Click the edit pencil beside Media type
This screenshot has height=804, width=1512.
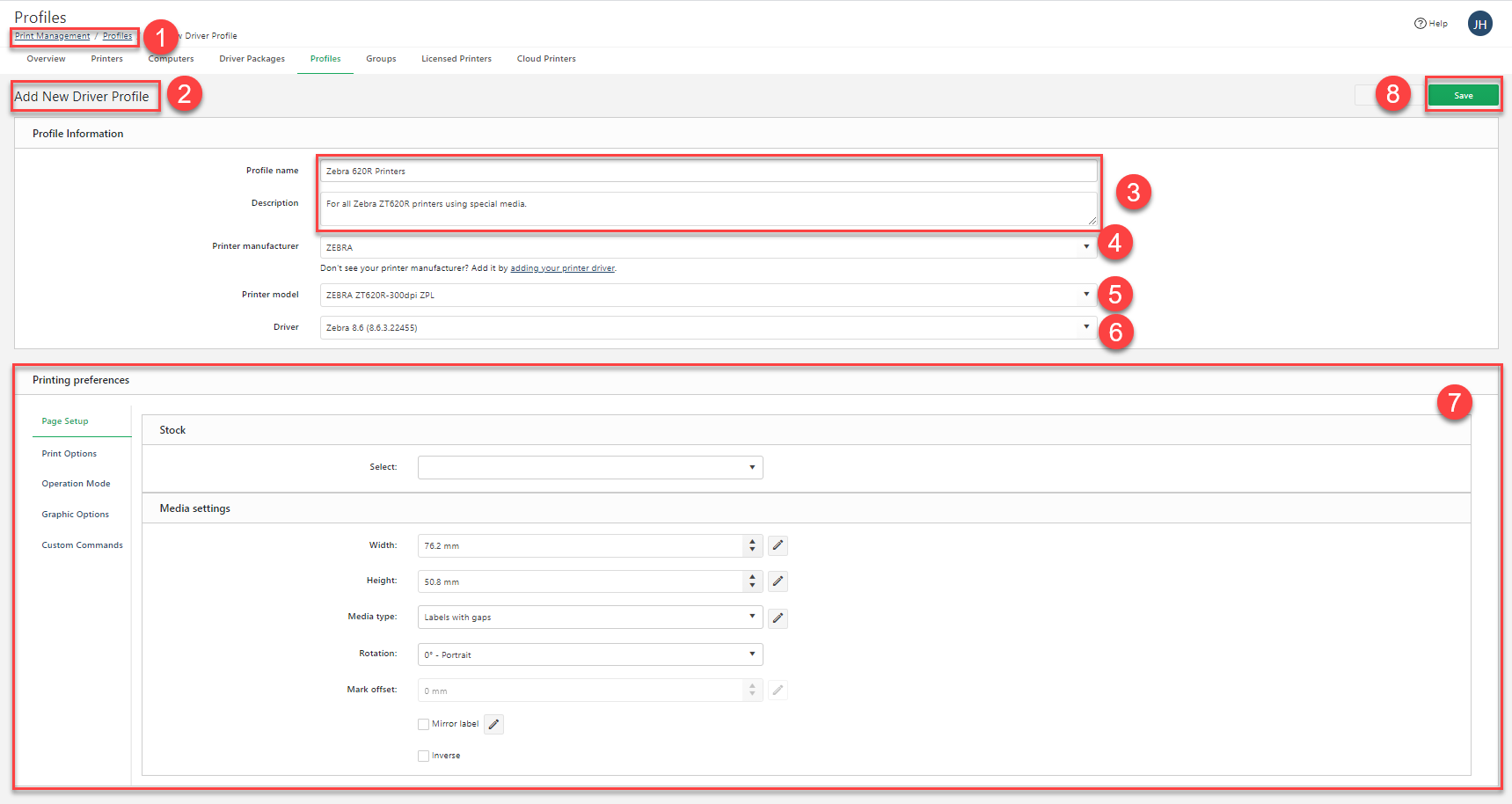[778, 618]
